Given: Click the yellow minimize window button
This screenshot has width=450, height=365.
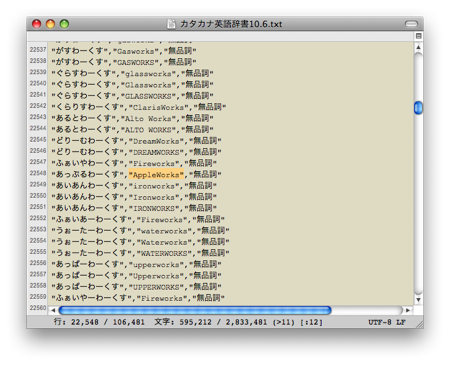Looking at the screenshot, I should pyautogui.click(x=50, y=24).
